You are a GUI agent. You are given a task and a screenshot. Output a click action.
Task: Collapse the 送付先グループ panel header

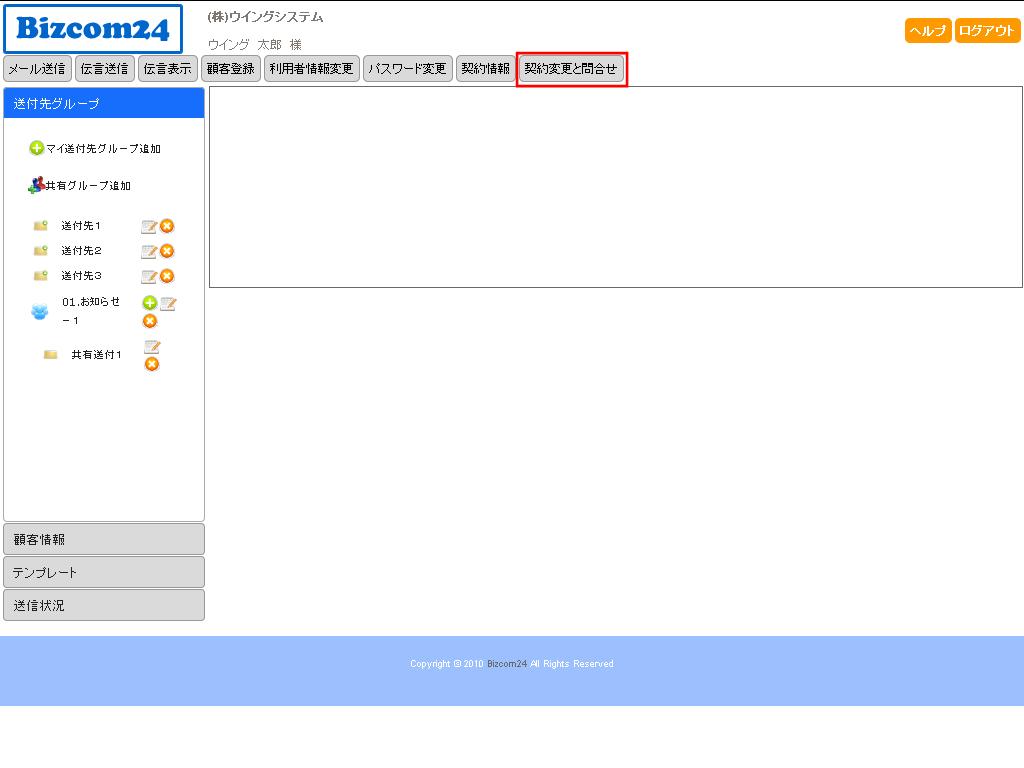[104, 104]
